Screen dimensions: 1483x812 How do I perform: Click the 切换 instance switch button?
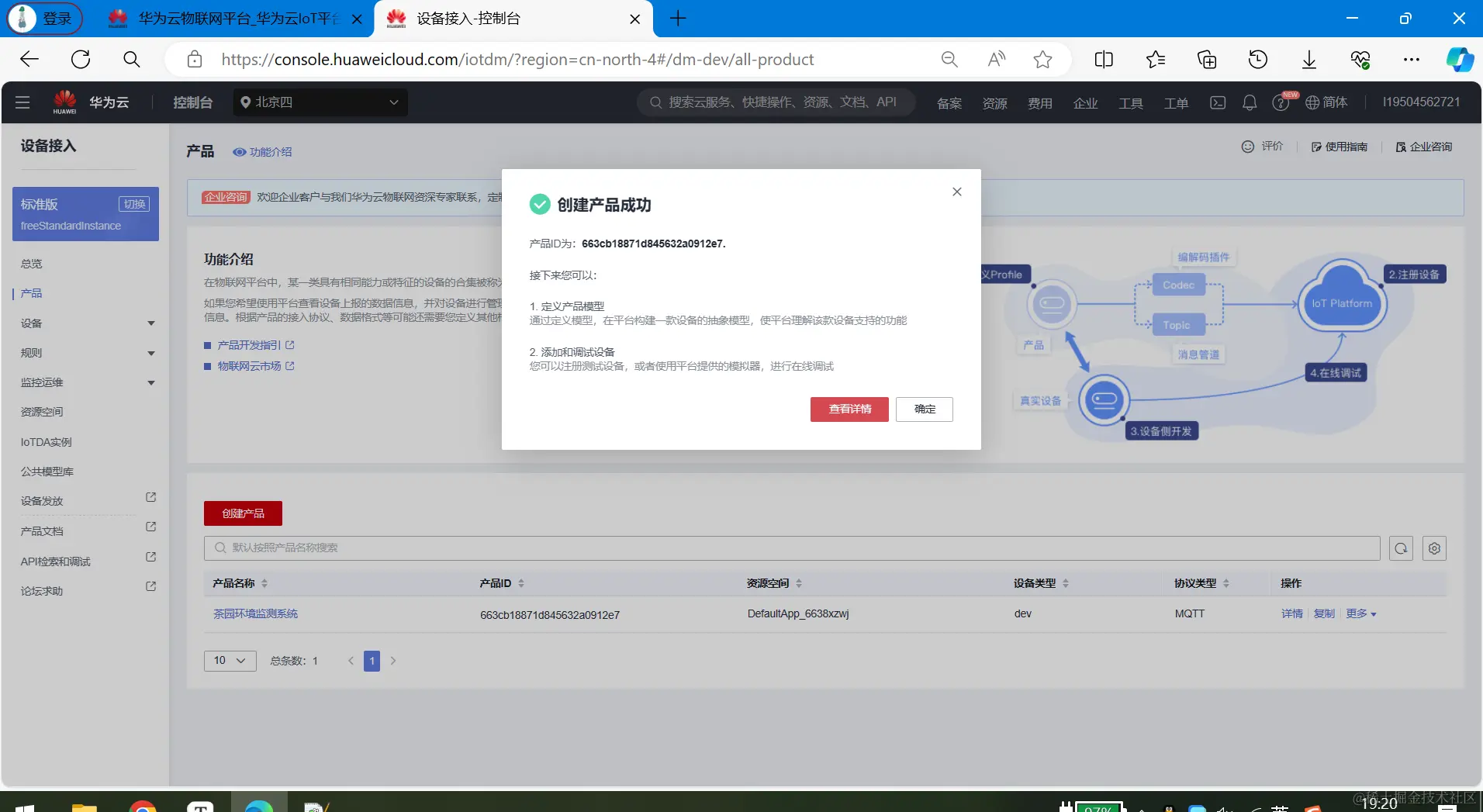134,204
